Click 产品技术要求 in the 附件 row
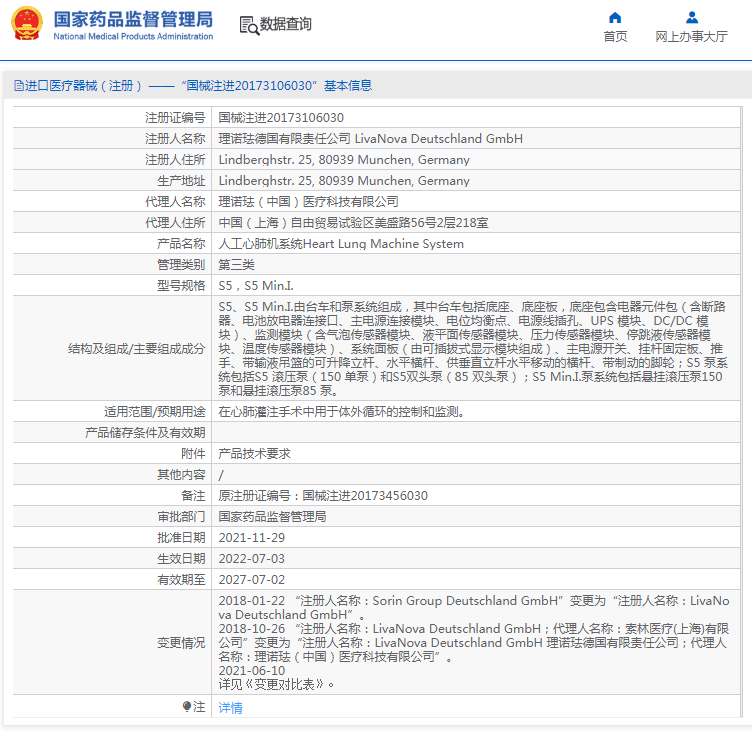The width and height of the screenshot is (752, 732). coord(254,454)
